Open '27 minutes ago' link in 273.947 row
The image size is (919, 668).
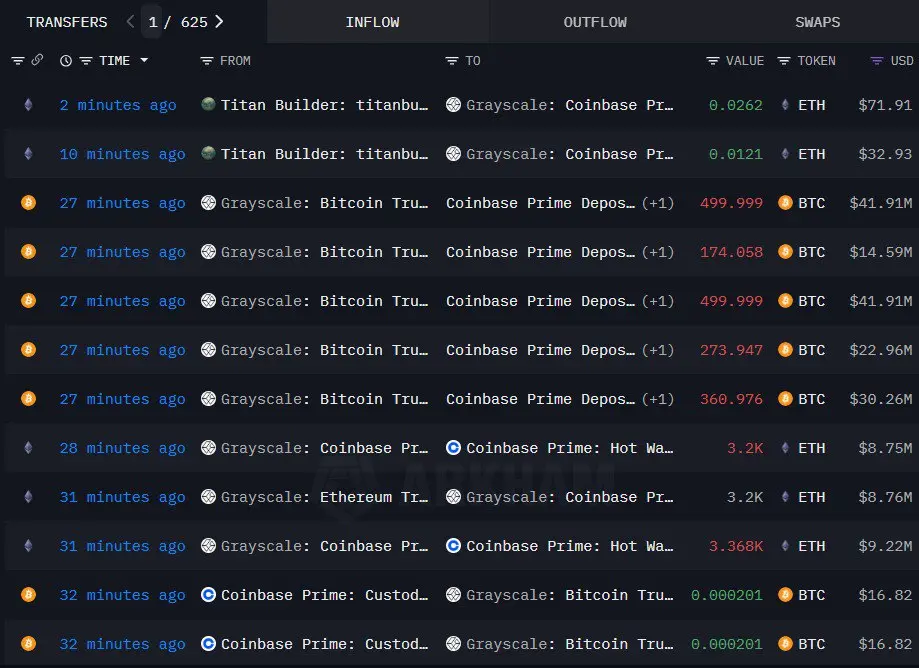pyautogui.click(x=122, y=350)
